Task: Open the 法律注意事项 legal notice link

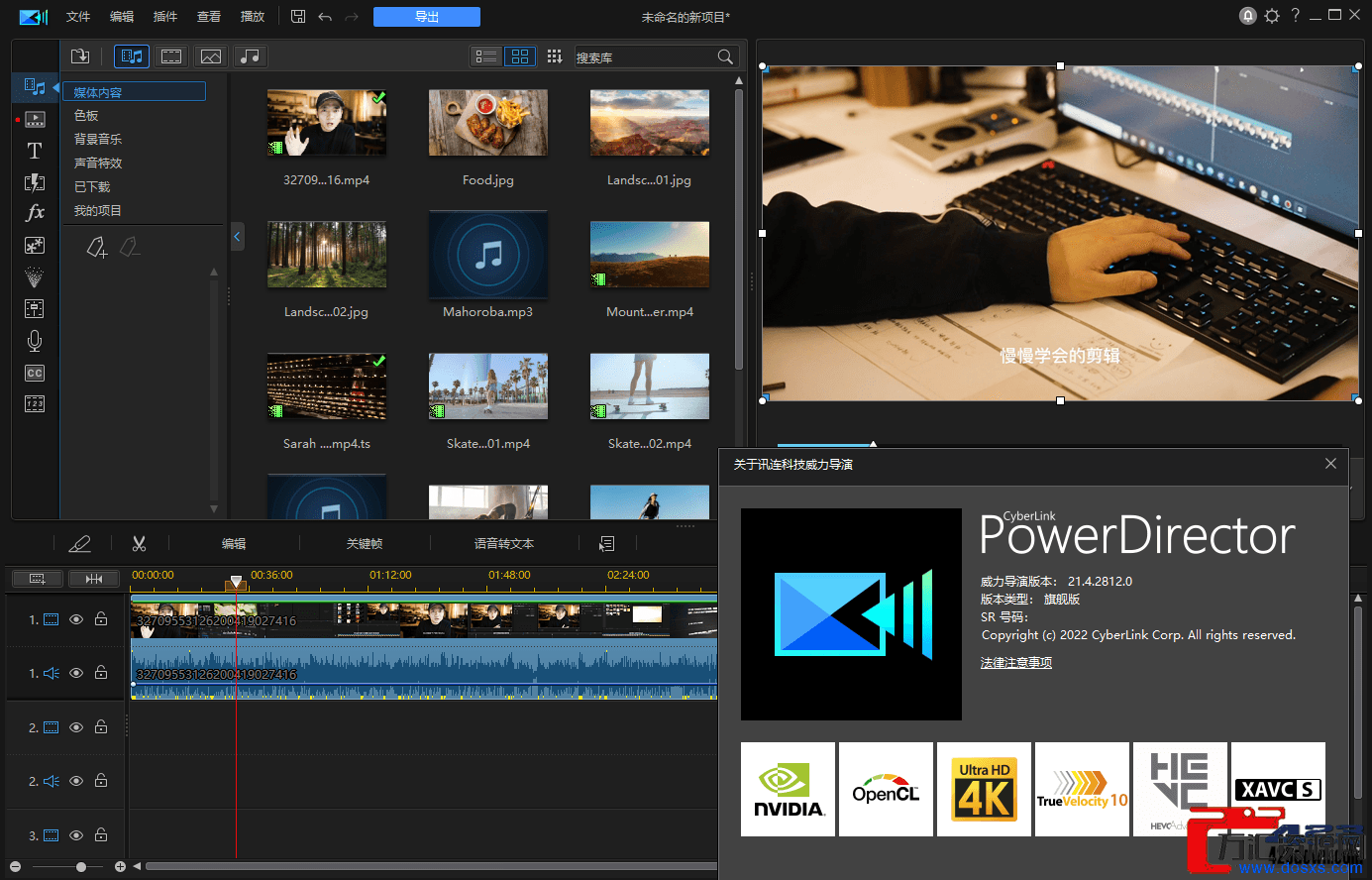Action: (1016, 663)
